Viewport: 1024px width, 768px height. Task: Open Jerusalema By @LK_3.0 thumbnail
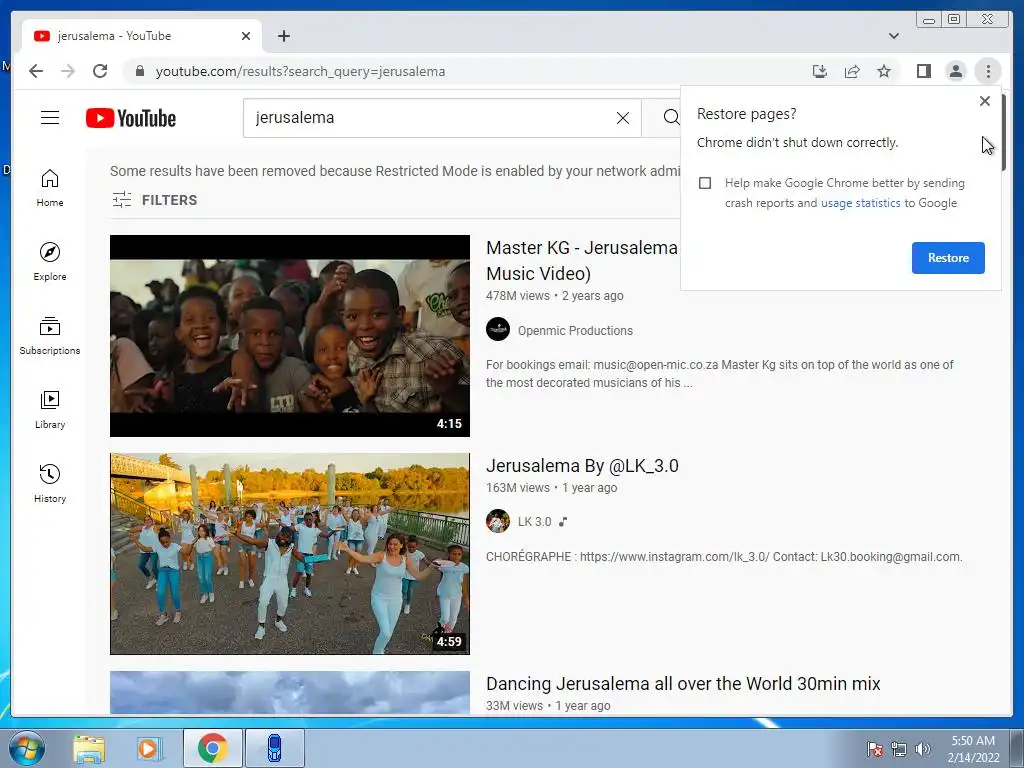290,554
